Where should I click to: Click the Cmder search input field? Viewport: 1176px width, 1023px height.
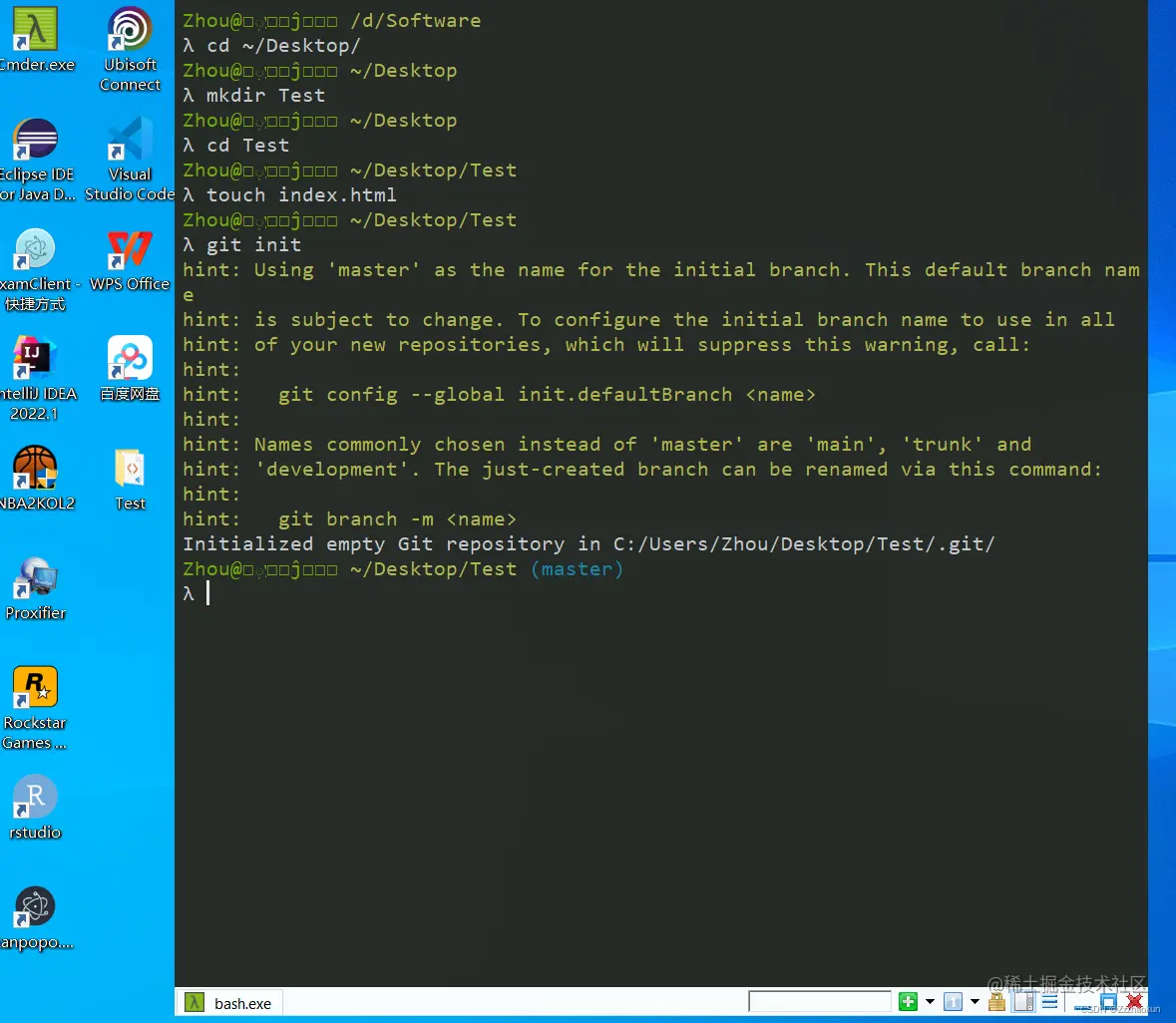[820, 1002]
